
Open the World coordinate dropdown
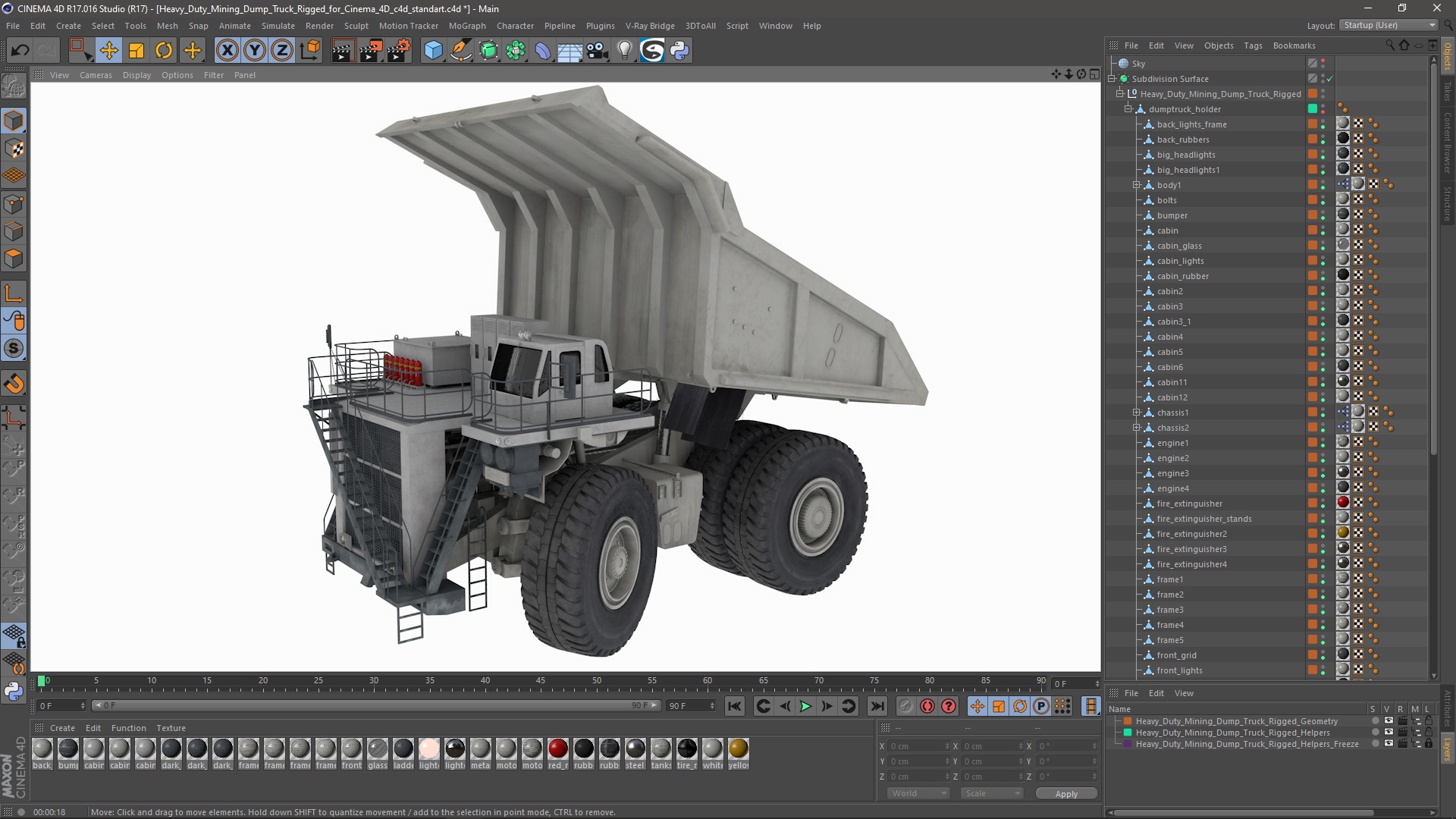[918, 793]
